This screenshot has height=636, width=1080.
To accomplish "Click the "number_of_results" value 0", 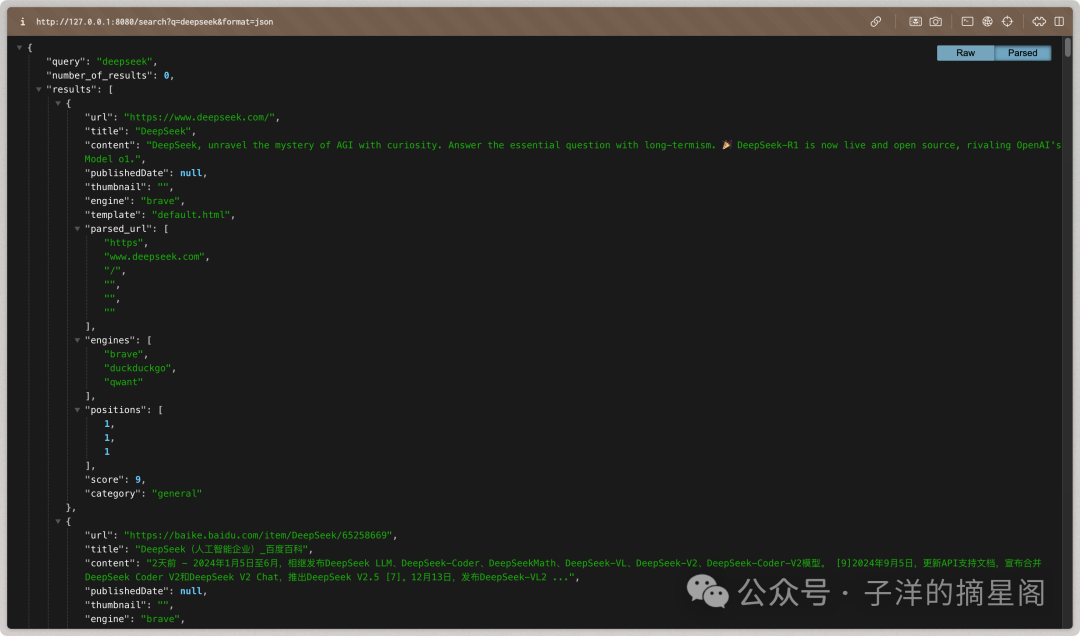I will point(166,76).
